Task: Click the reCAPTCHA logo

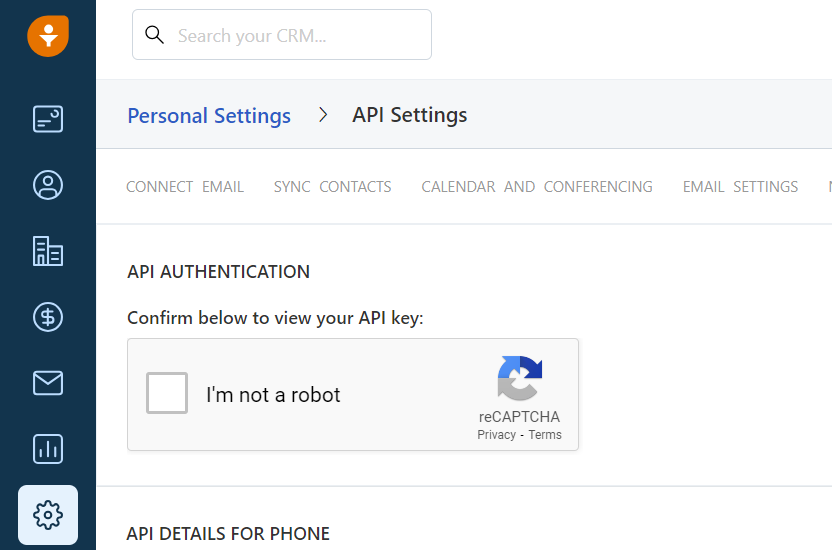Action: click(519, 380)
